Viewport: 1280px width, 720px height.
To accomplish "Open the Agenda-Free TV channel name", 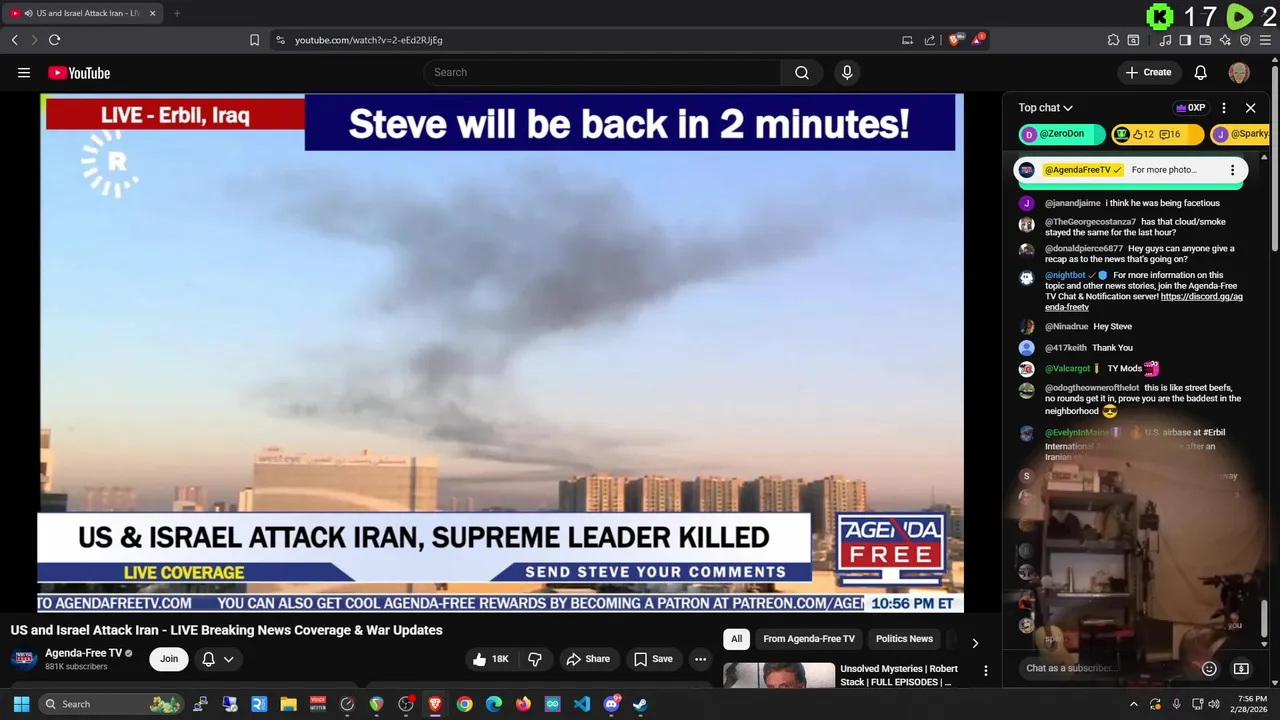I will tap(83, 653).
